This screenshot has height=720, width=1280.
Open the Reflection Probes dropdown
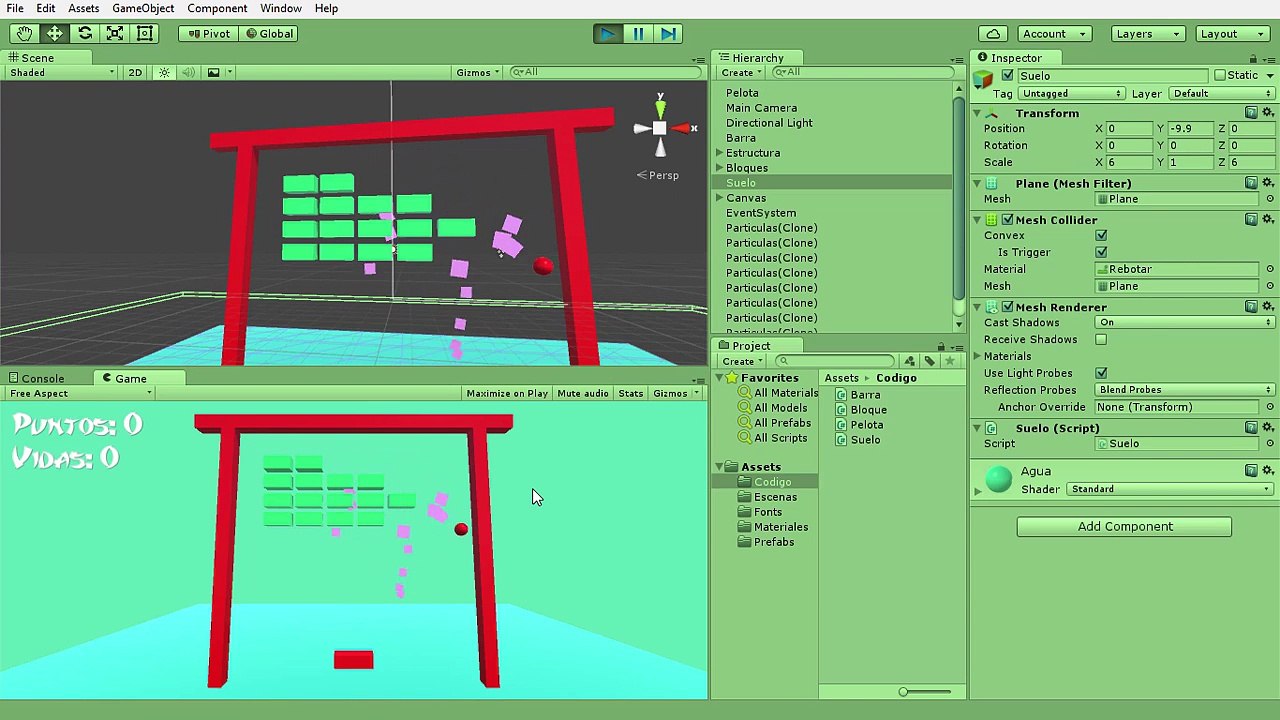[x=1185, y=390]
